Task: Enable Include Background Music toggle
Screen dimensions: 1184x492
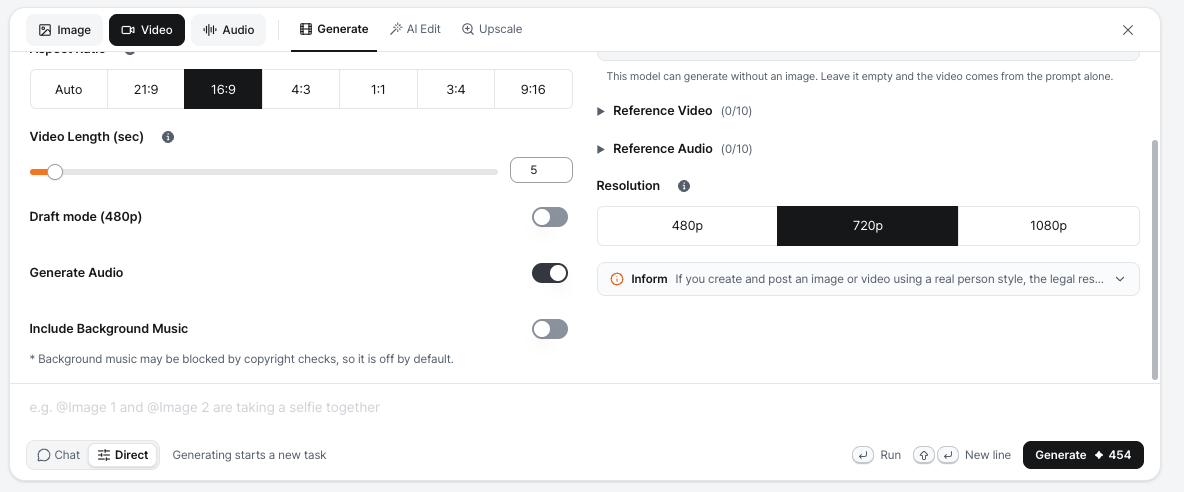Action: pyautogui.click(x=550, y=329)
